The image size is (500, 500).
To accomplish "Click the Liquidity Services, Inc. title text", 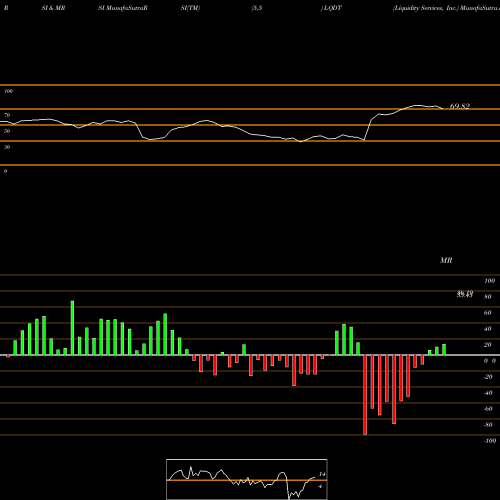I will tap(426, 8).
